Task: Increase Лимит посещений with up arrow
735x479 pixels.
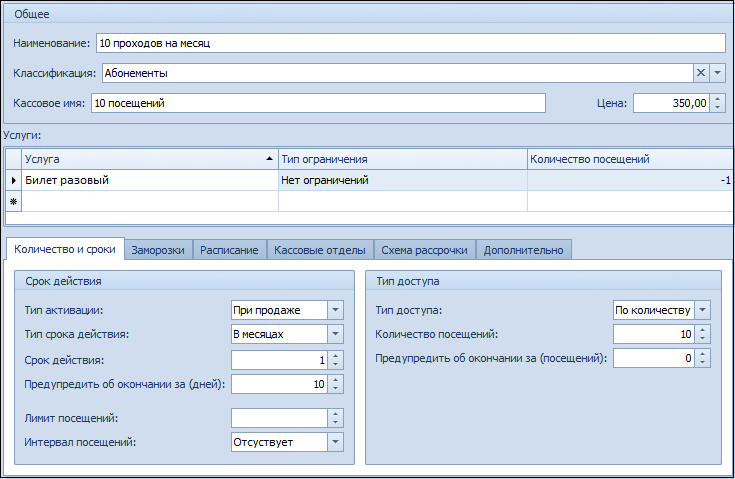Action: [x=336, y=414]
